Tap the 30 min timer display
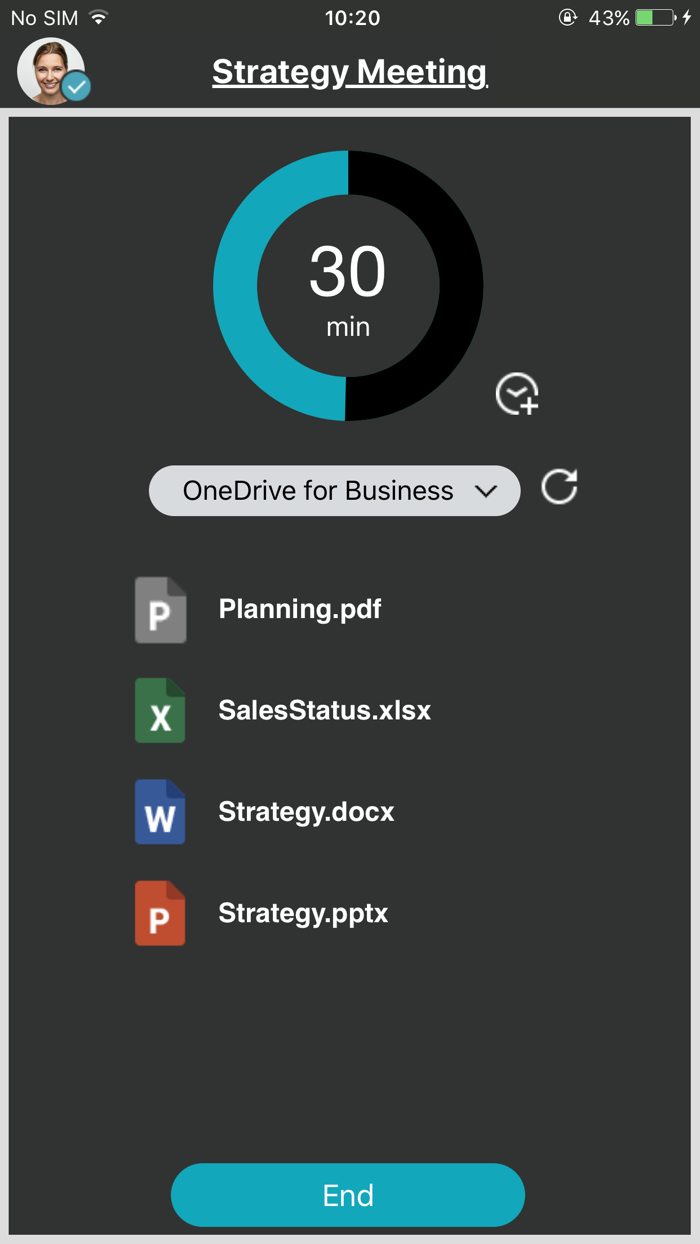The image size is (700, 1244). click(x=348, y=287)
